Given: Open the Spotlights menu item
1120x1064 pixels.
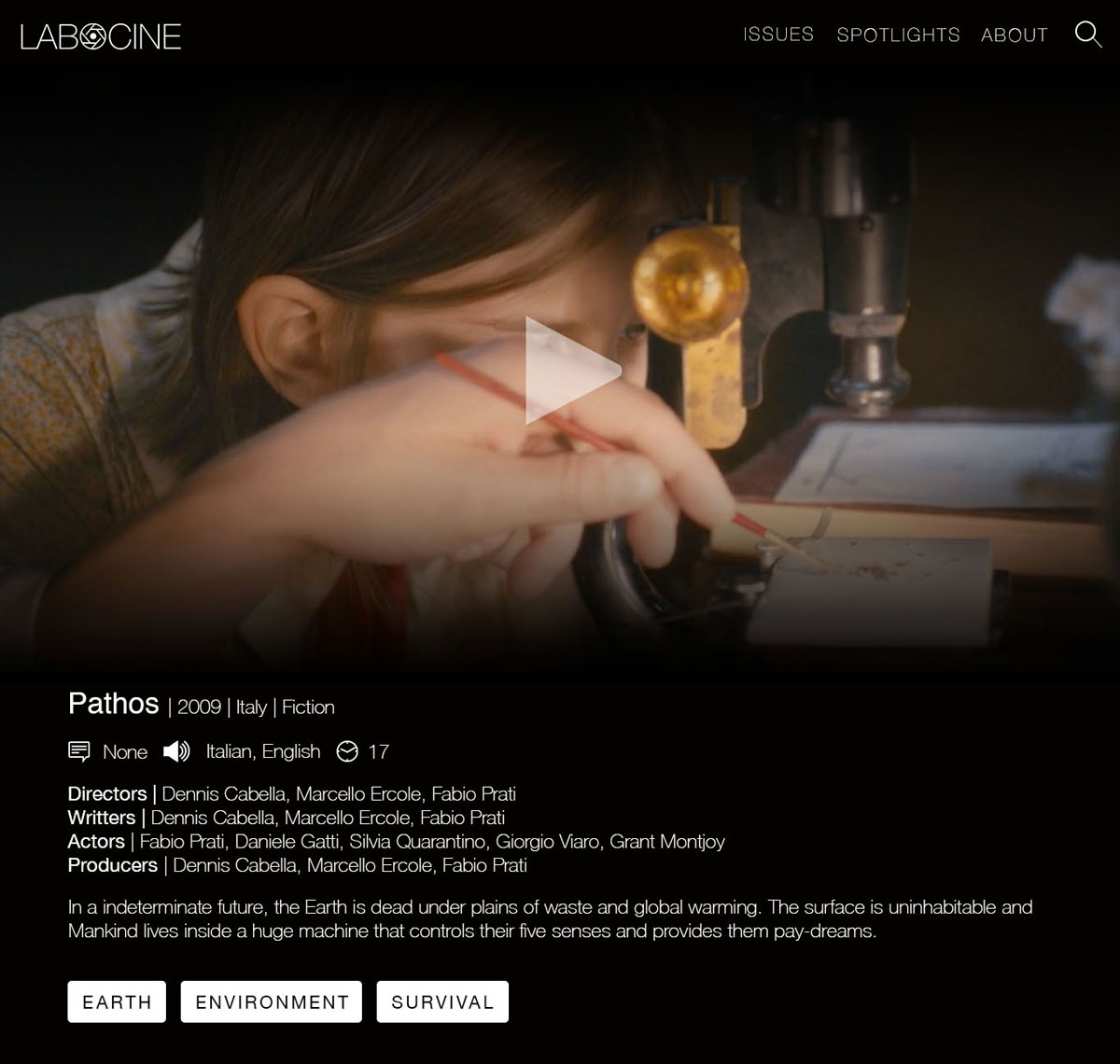Looking at the screenshot, I should [898, 35].
